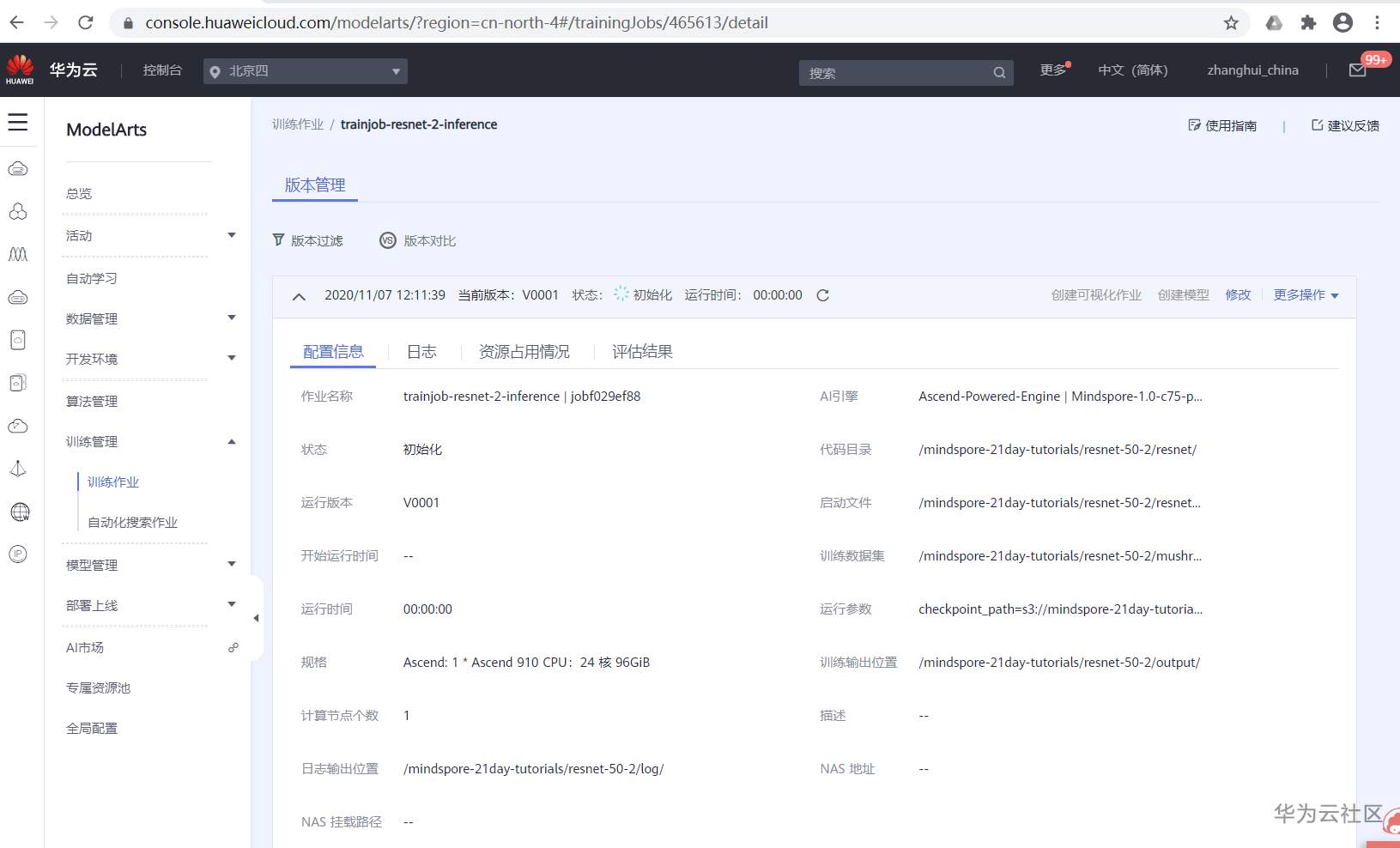The width and height of the screenshot is (1400, 848).
Task: Click the 训练作业 breadcrumb link
Action: 298,124
